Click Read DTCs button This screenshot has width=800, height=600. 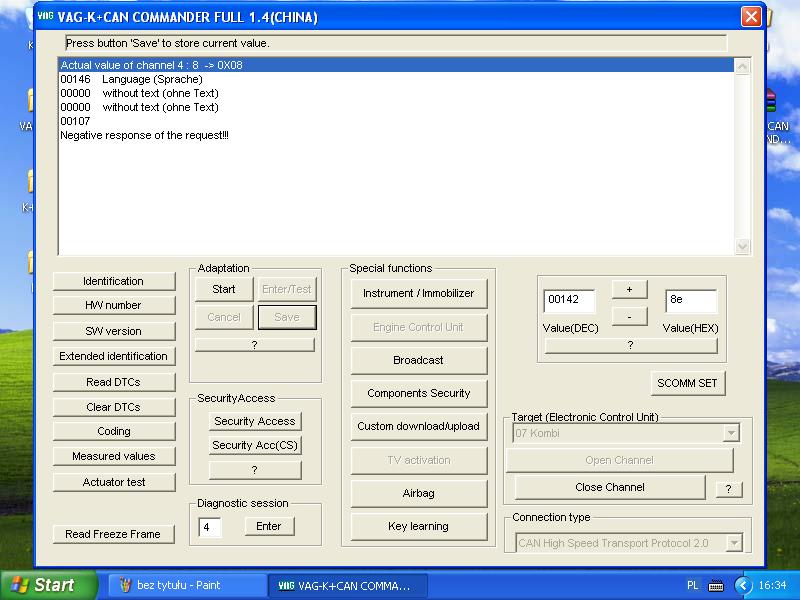[x=114, y=382]
